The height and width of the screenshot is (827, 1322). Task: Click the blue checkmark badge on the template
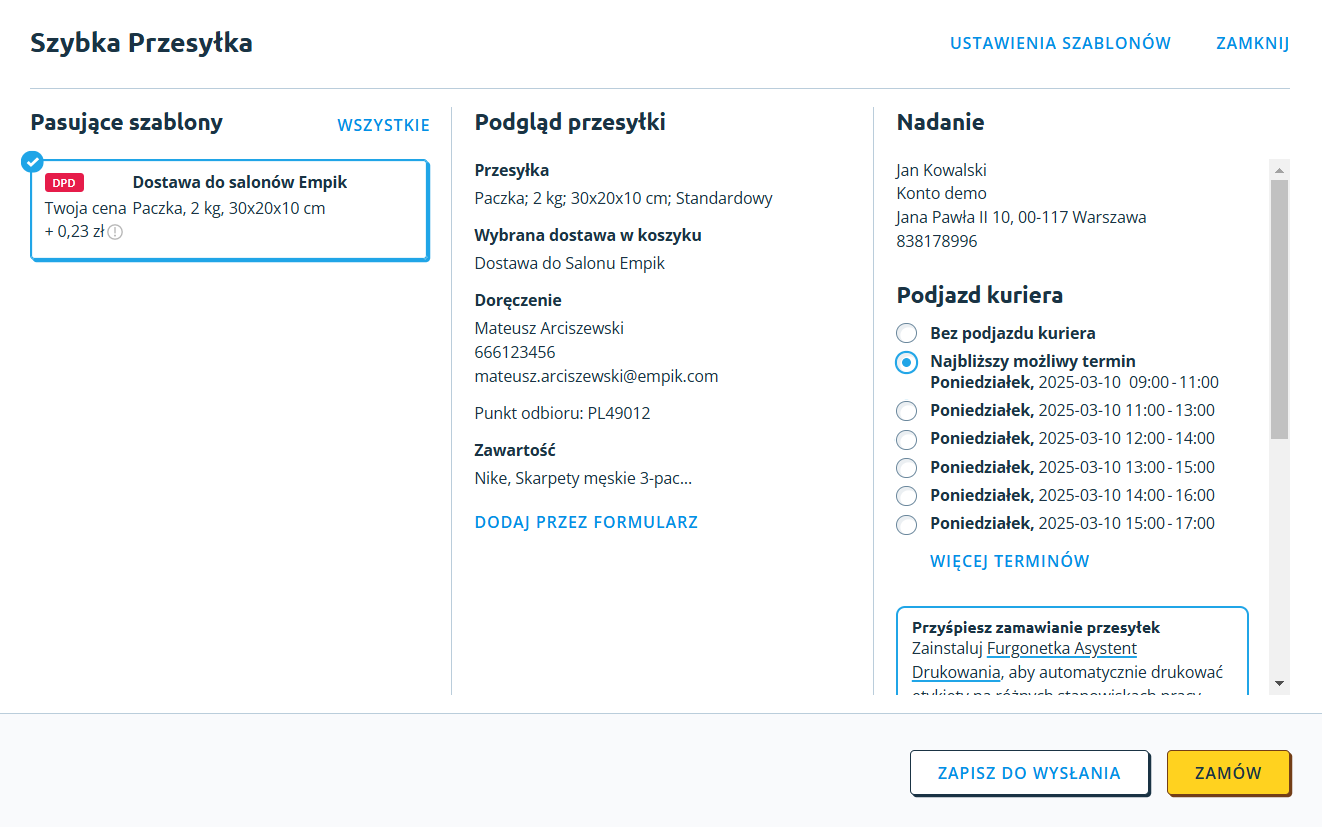click(32, 161)
